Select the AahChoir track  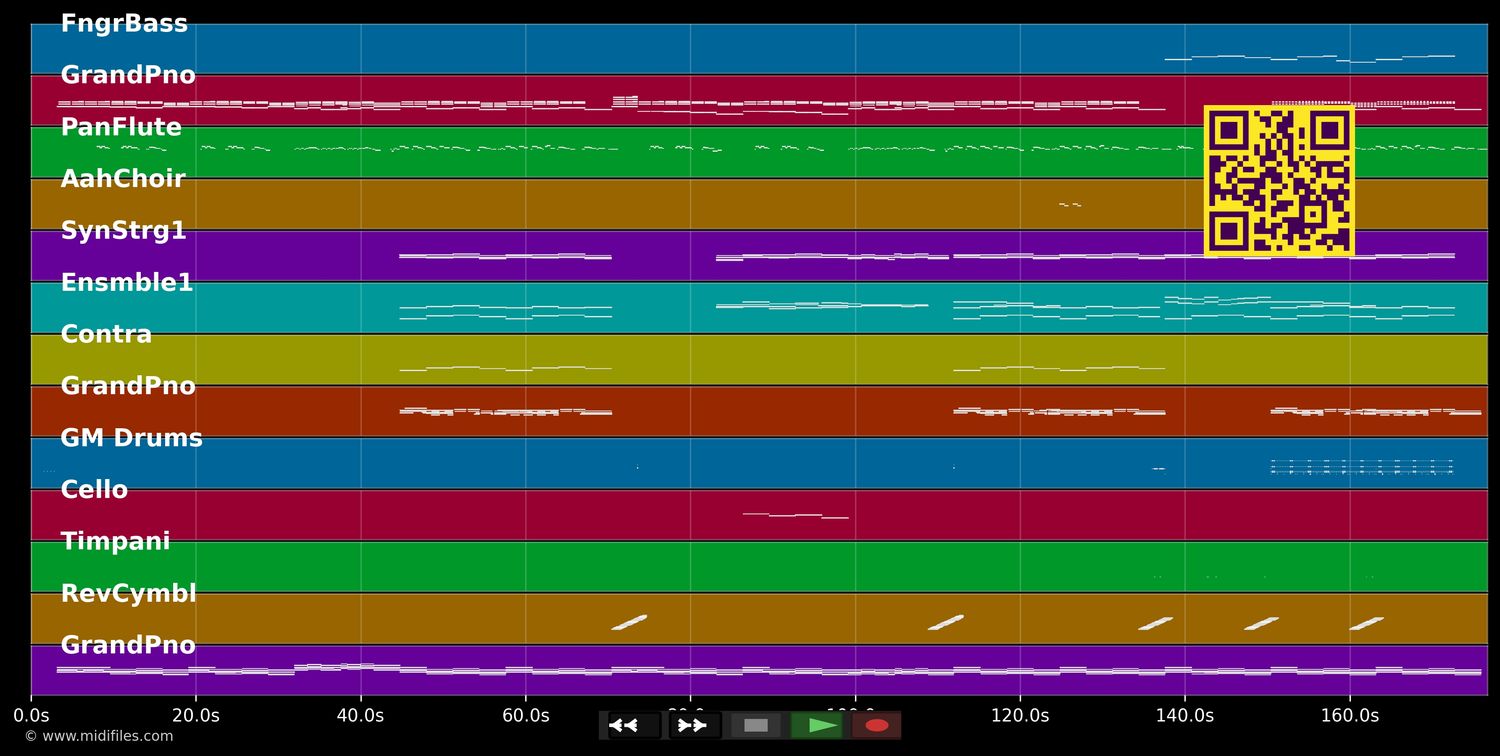pyautogui.click(x=123, y=178)
